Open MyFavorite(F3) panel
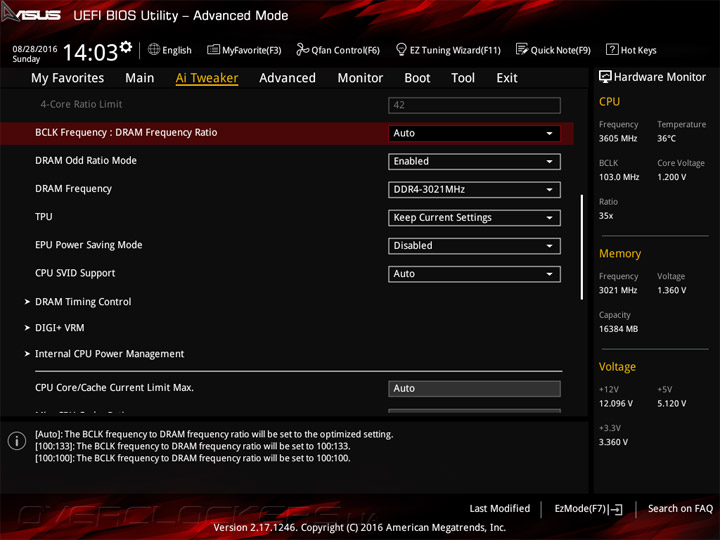 tap(244, 50)
